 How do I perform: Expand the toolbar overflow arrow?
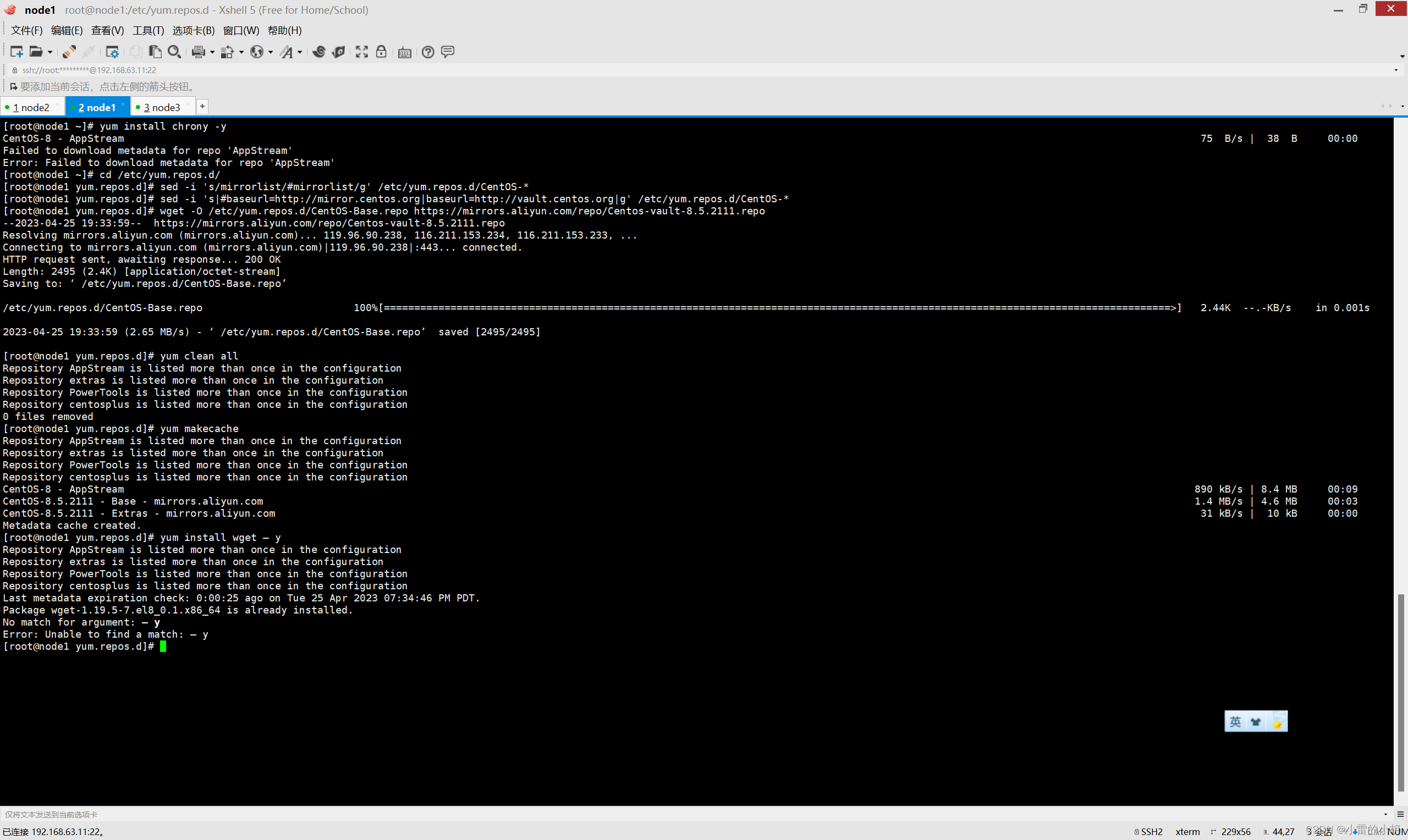pyautogui.click(x=1402, y=56)
